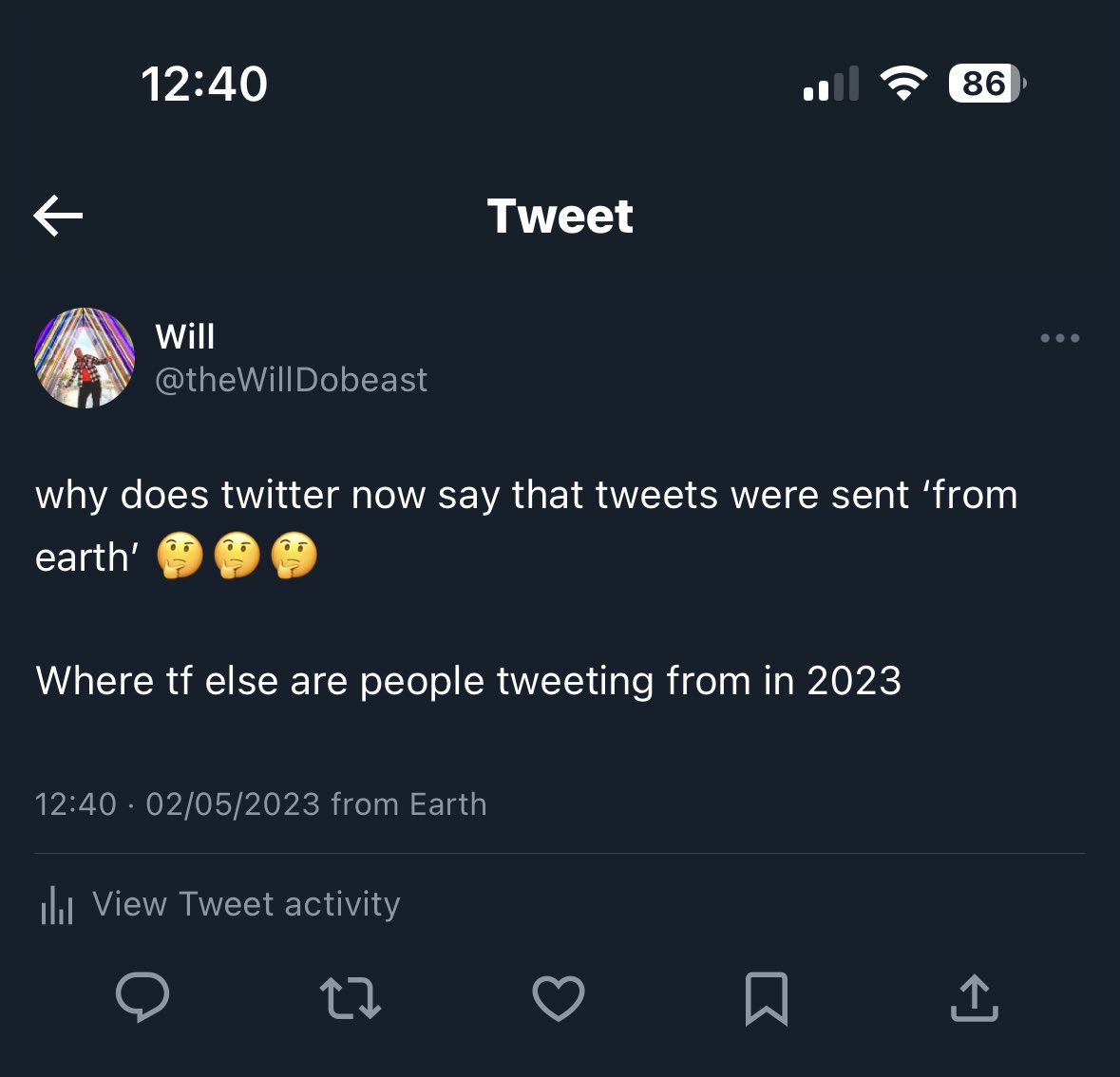Go back using the left arrow
Viewport: 1120px width, 1077px height.
[x=58, y=216]
